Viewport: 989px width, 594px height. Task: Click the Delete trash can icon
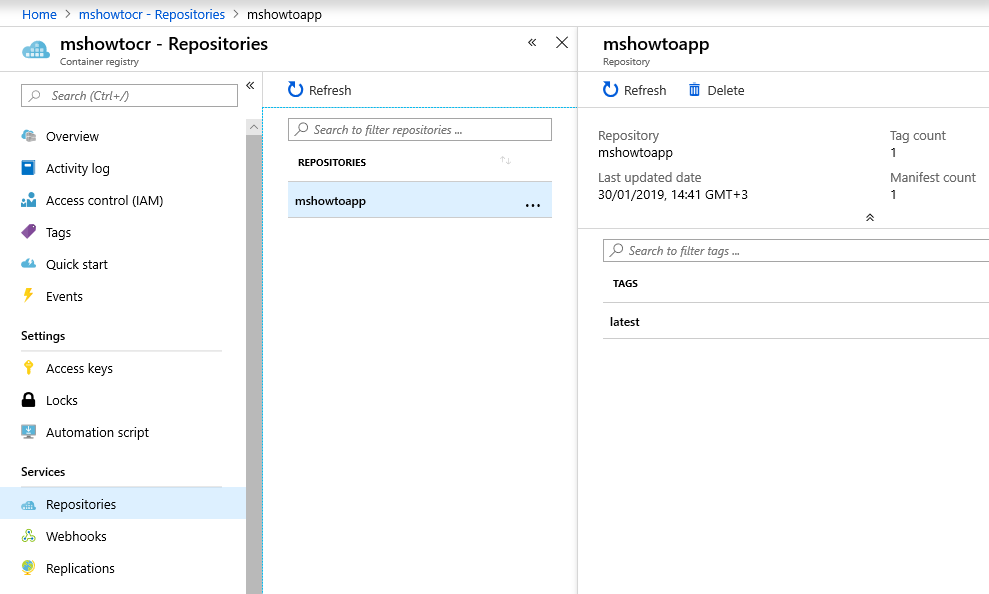click(694, 90)
